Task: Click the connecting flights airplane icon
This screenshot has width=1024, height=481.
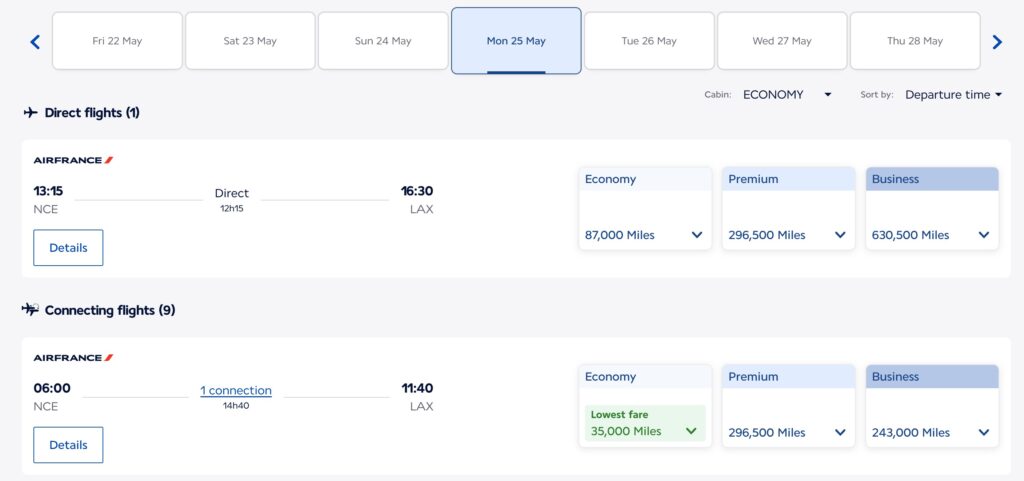Action: pyautogui.click(x=31, y=310)
